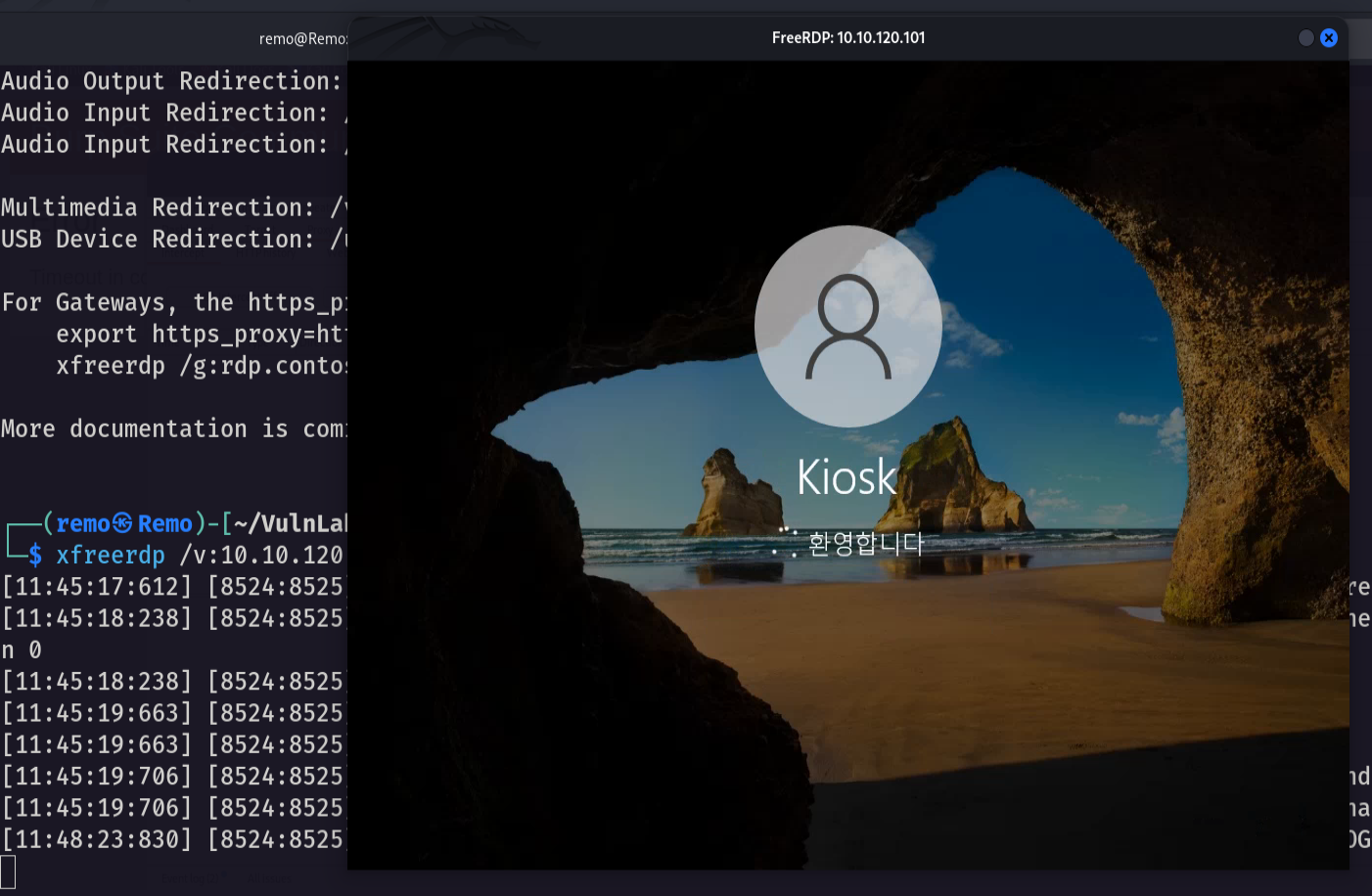Close the FreeRDP window
This screenshot has height=896, width=1372.
(1329, 38)
